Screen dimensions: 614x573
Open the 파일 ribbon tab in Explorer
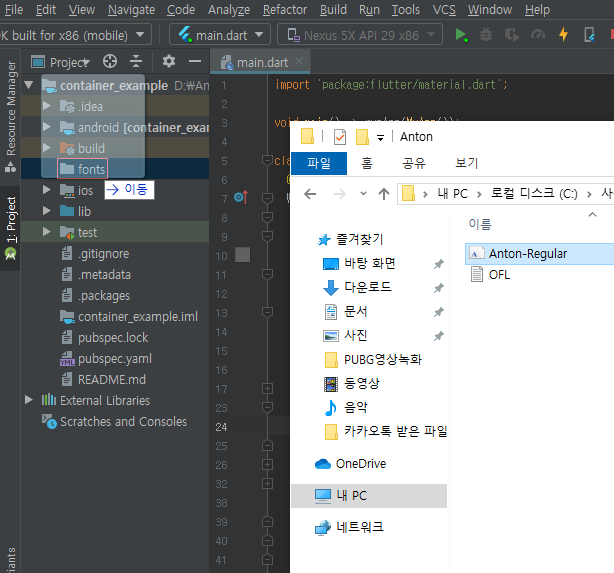tap(319, 163)
